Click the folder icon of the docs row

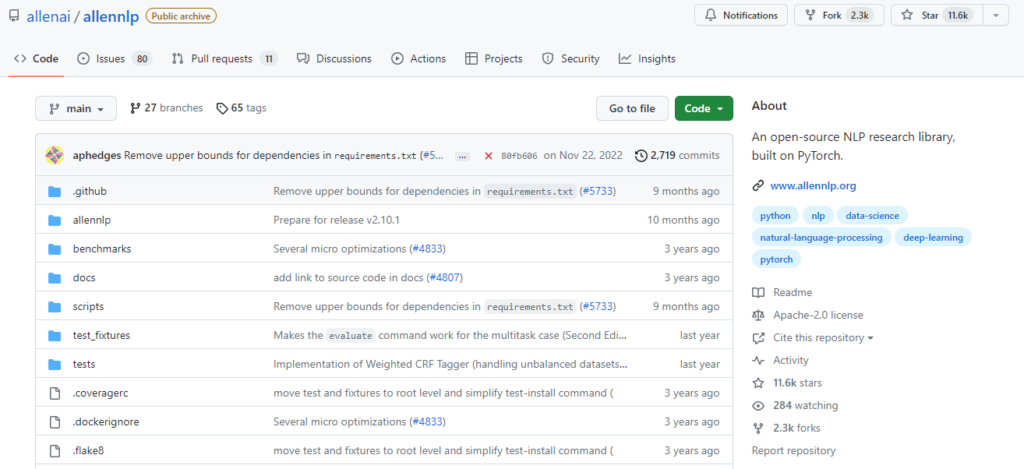tap(55, 278)
